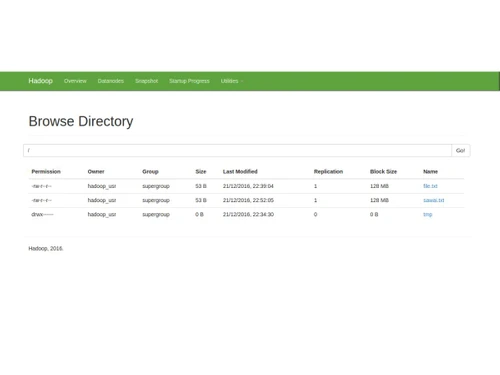Click the Permission column header
The image size is (500, 375).
coord(46,172)
